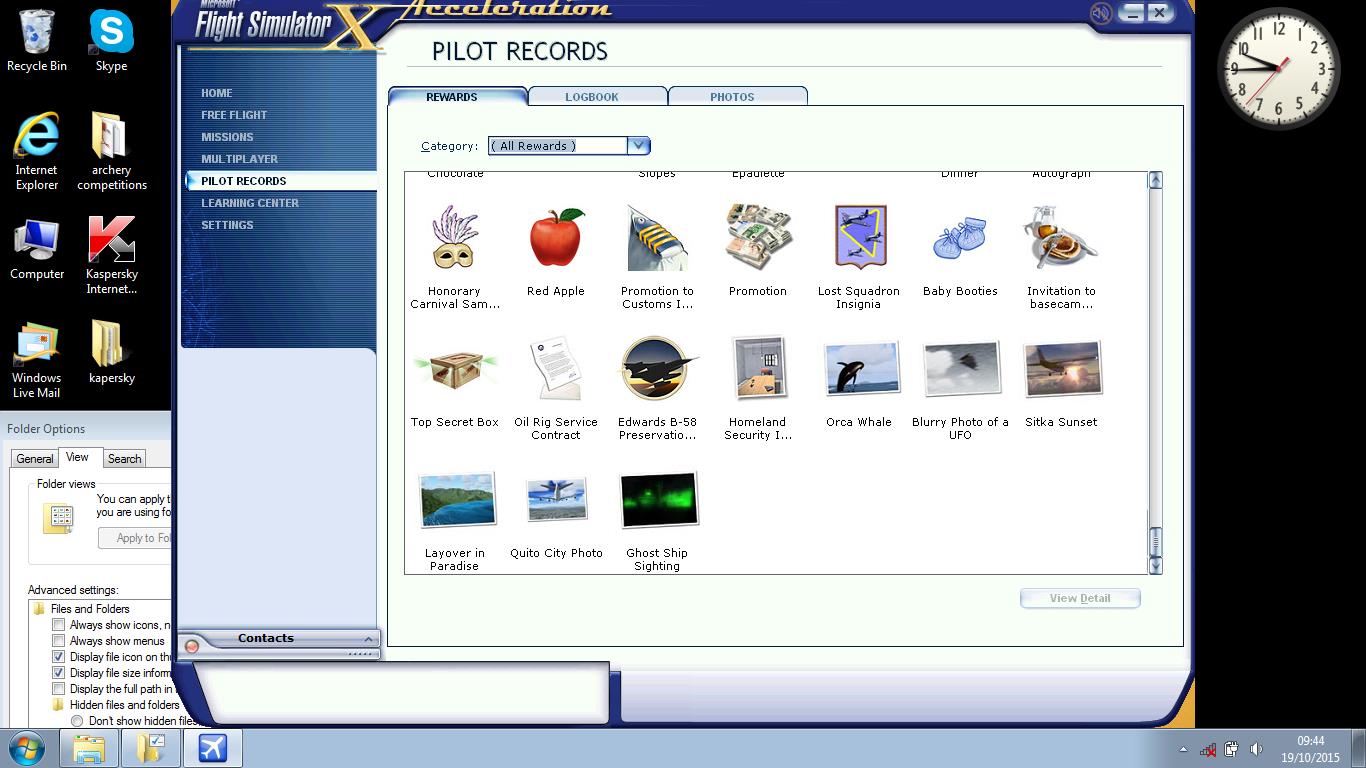Viewport: 1366px width, 768px height.
Task: Select the Don't show hidden files radio button
Action: (x=77, y=721)
